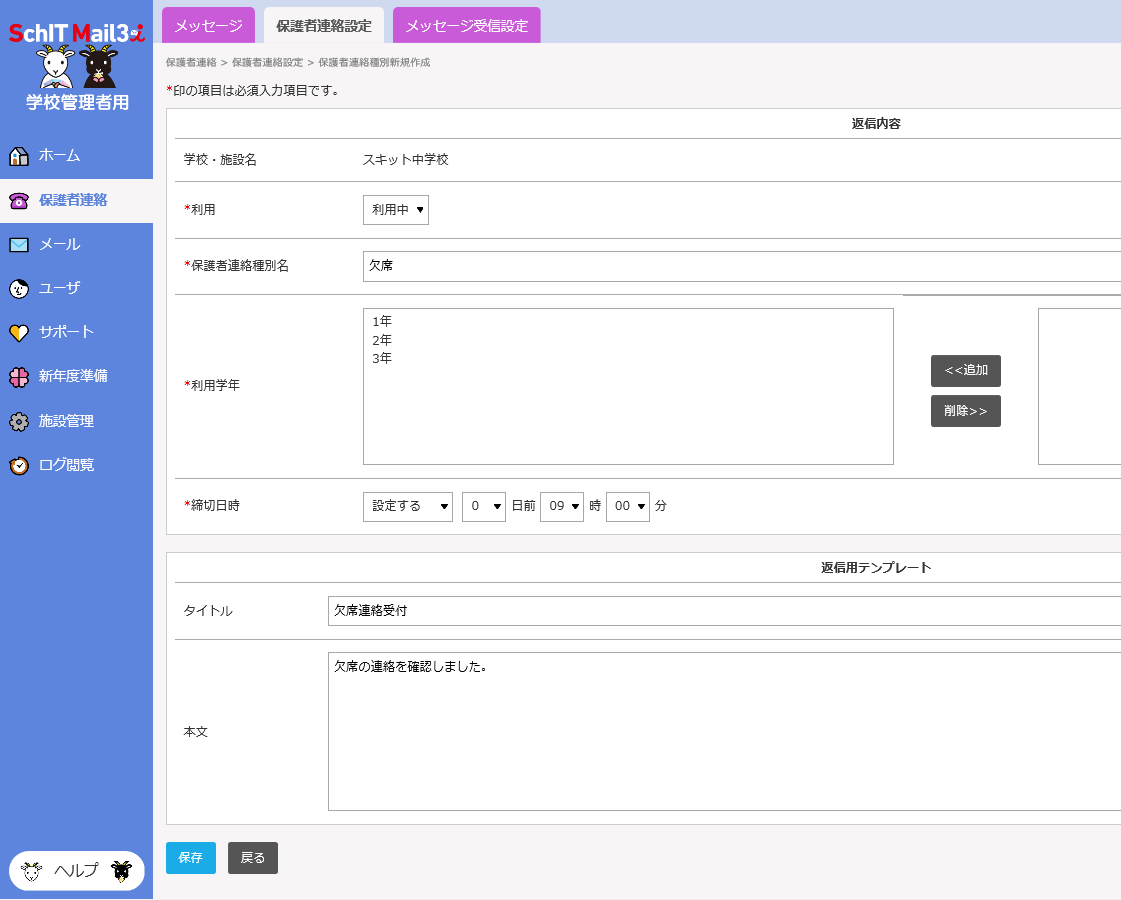Switch to the メッセージ tab
The width and height of the screenshot is (1121, 900).
[x=208, y=26]
